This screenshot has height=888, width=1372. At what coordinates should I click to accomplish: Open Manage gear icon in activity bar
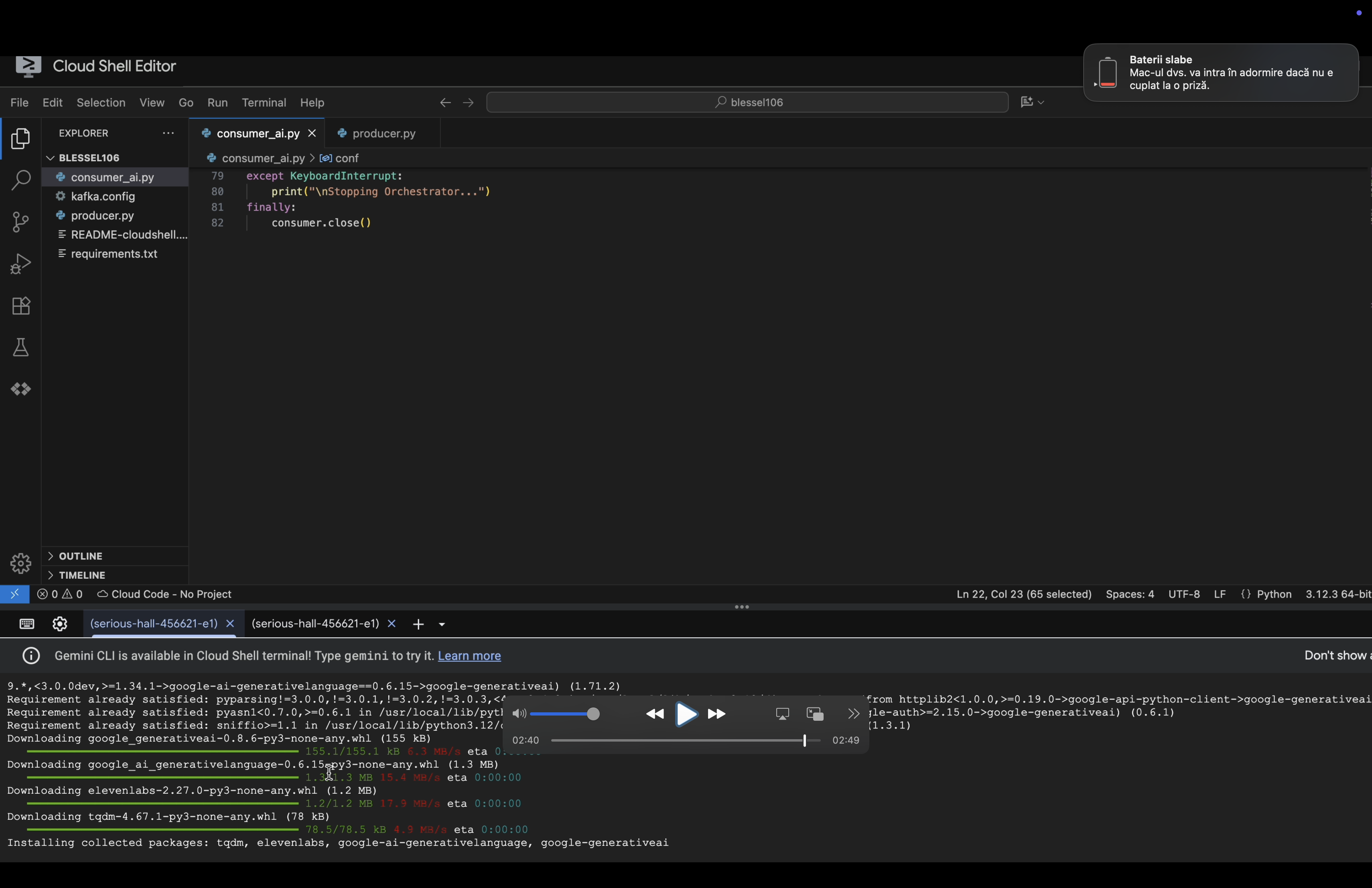click(x=21, y=563)
